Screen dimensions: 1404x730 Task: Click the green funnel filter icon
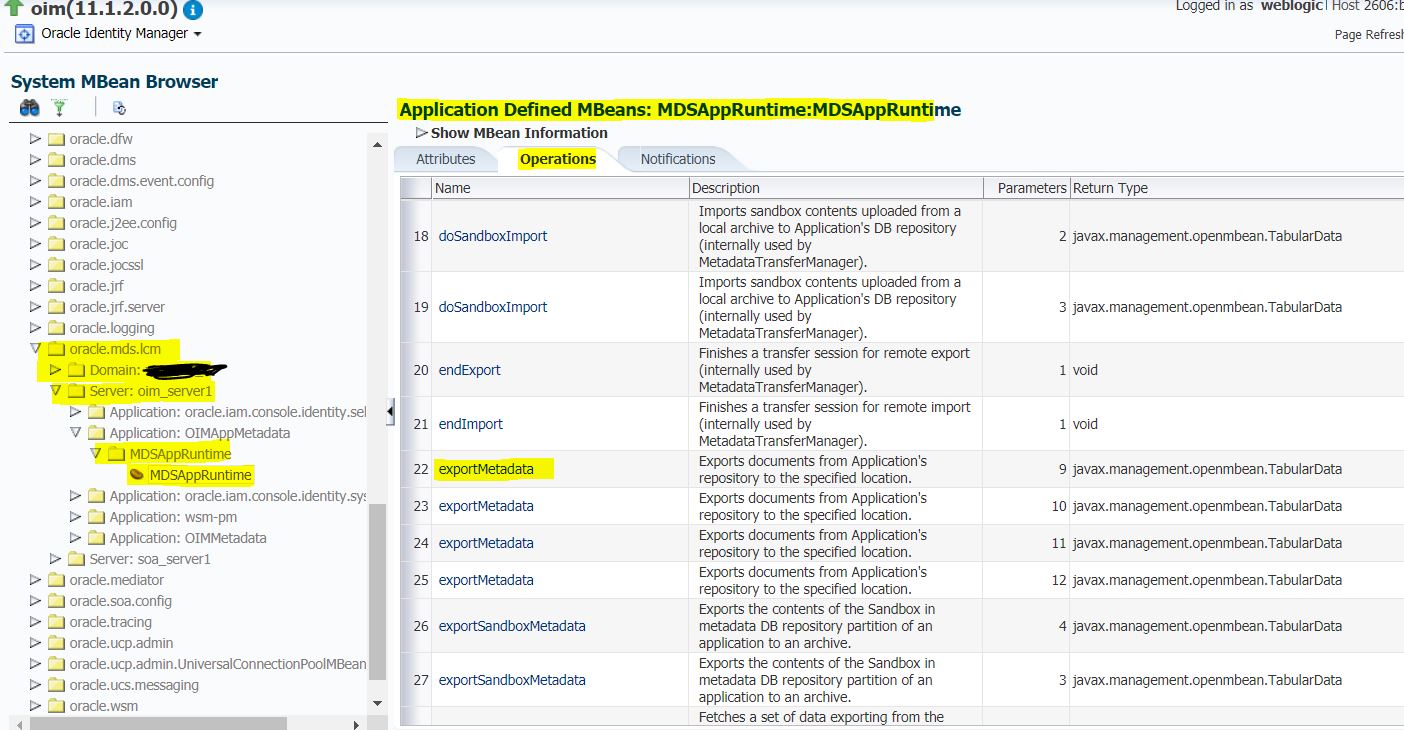59,108
